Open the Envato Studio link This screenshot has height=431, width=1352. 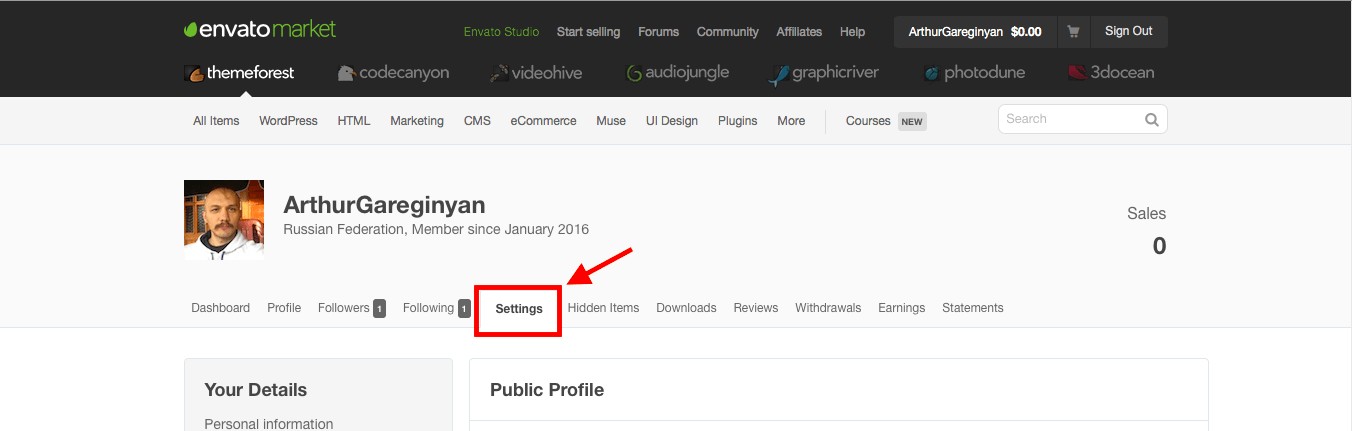point(501,32)
